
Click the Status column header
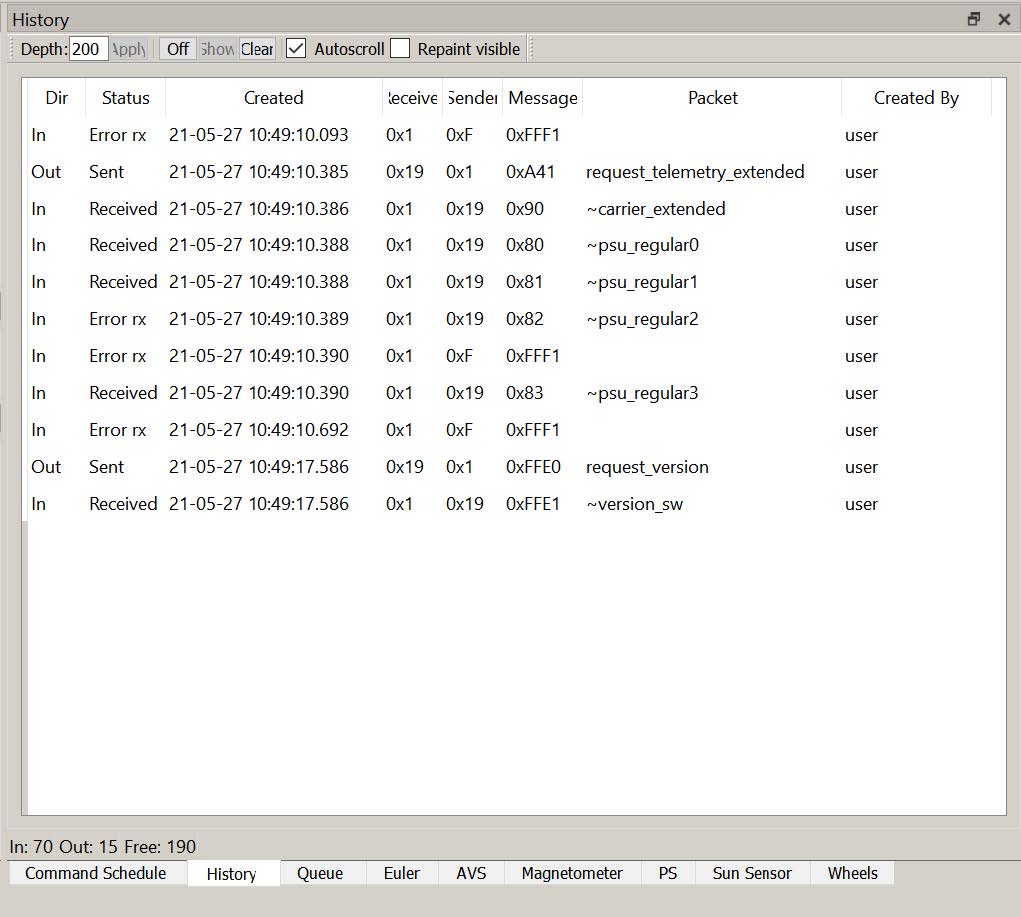[125, 98]
